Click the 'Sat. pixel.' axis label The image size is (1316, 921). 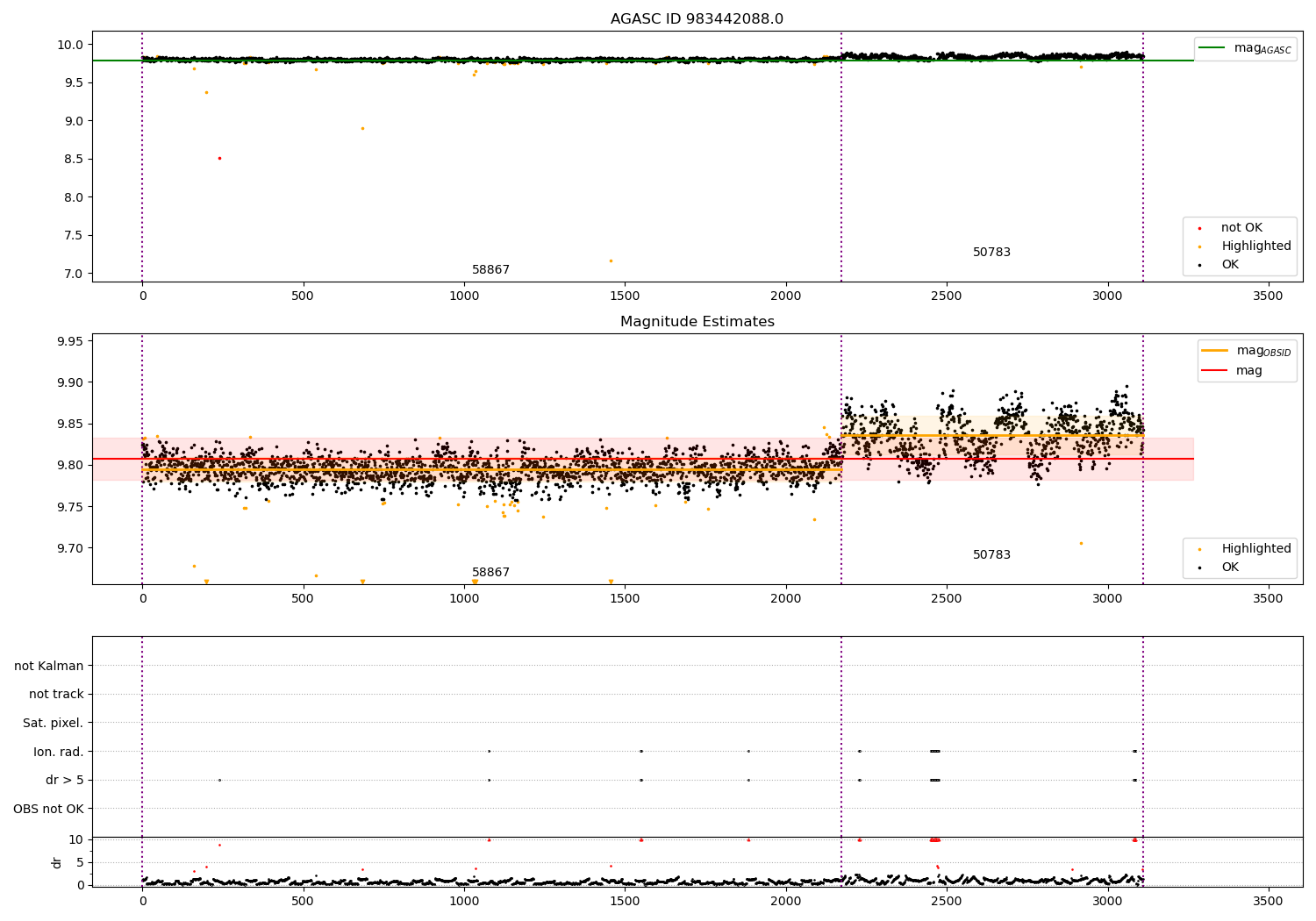[x=54, y=724]
